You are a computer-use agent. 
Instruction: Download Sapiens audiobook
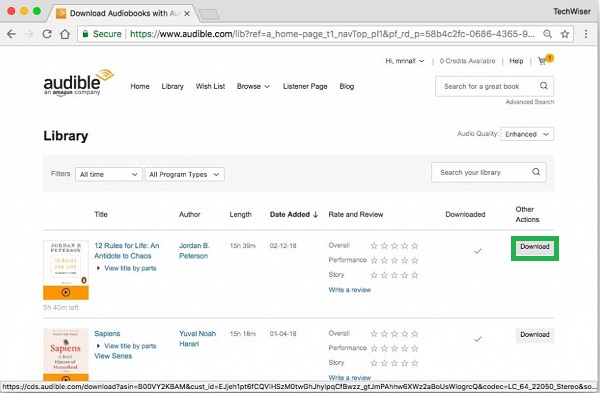point(535,335)
